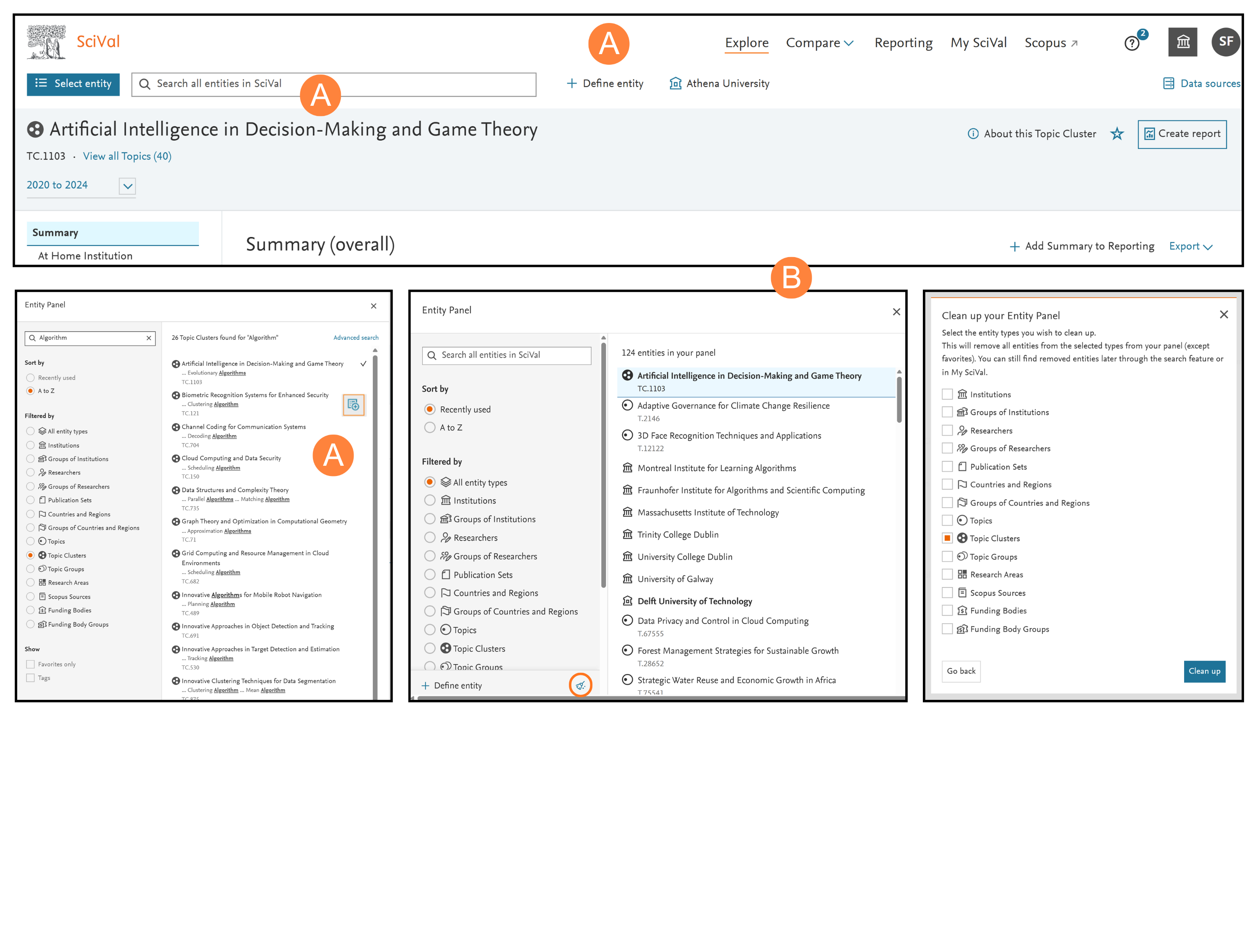Click the broom clean-up icon in Entity Panel

580,685
